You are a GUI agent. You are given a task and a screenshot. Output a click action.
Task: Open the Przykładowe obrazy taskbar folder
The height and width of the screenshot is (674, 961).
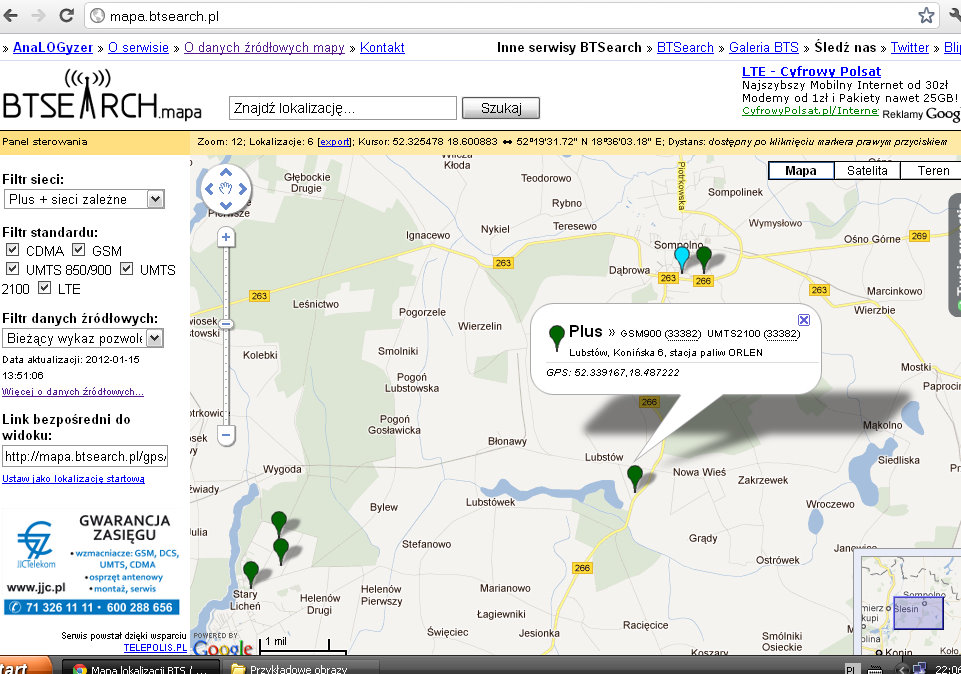pyautogui.click(x=300, y=667)
